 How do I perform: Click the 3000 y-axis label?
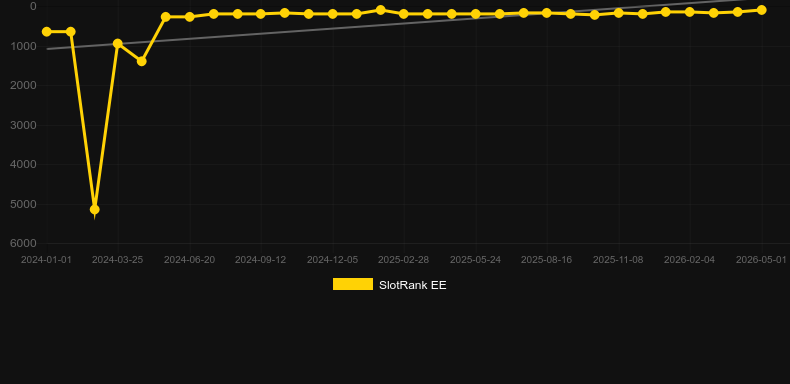point(24,125)
